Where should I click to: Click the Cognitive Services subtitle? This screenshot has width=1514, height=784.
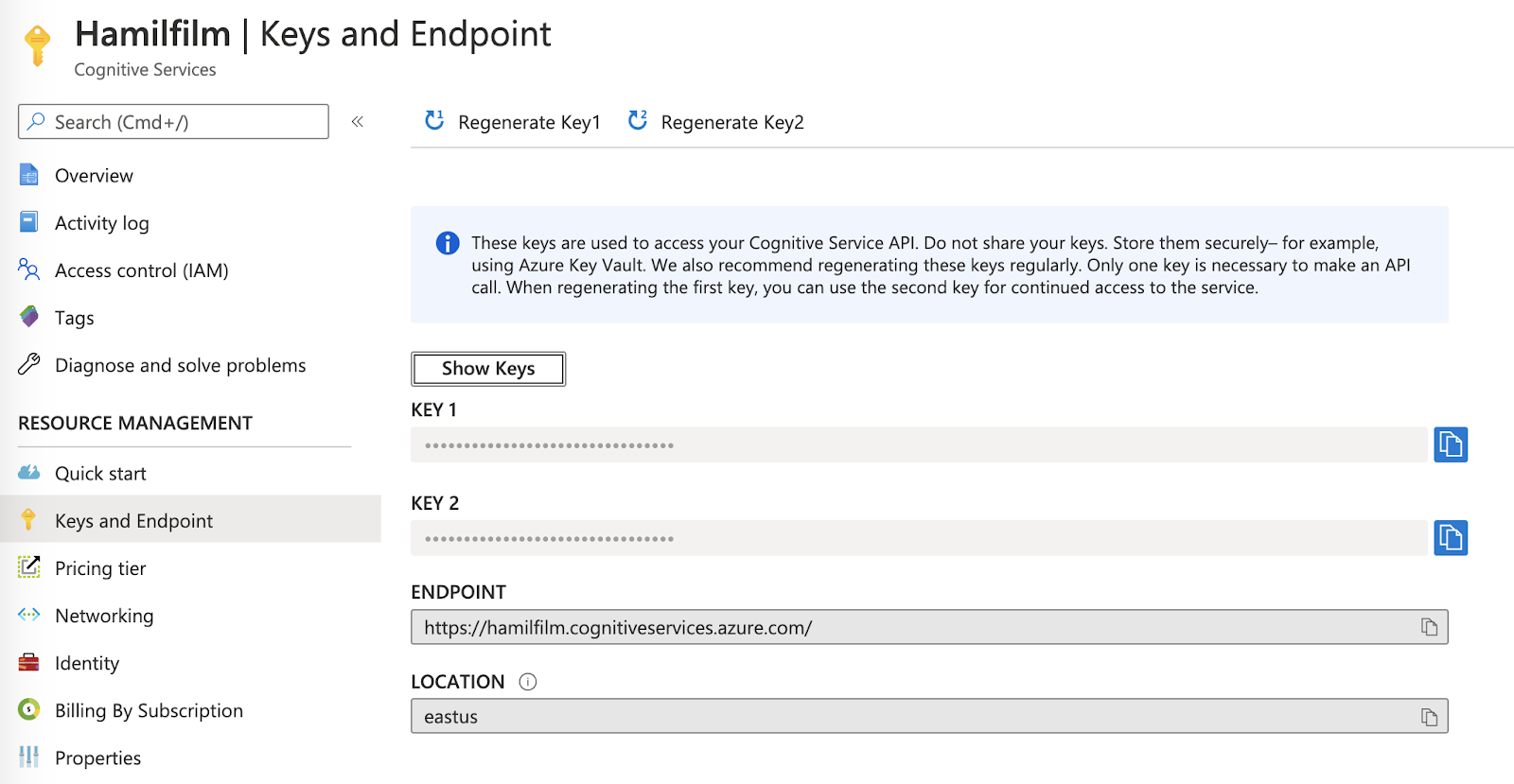145,70
